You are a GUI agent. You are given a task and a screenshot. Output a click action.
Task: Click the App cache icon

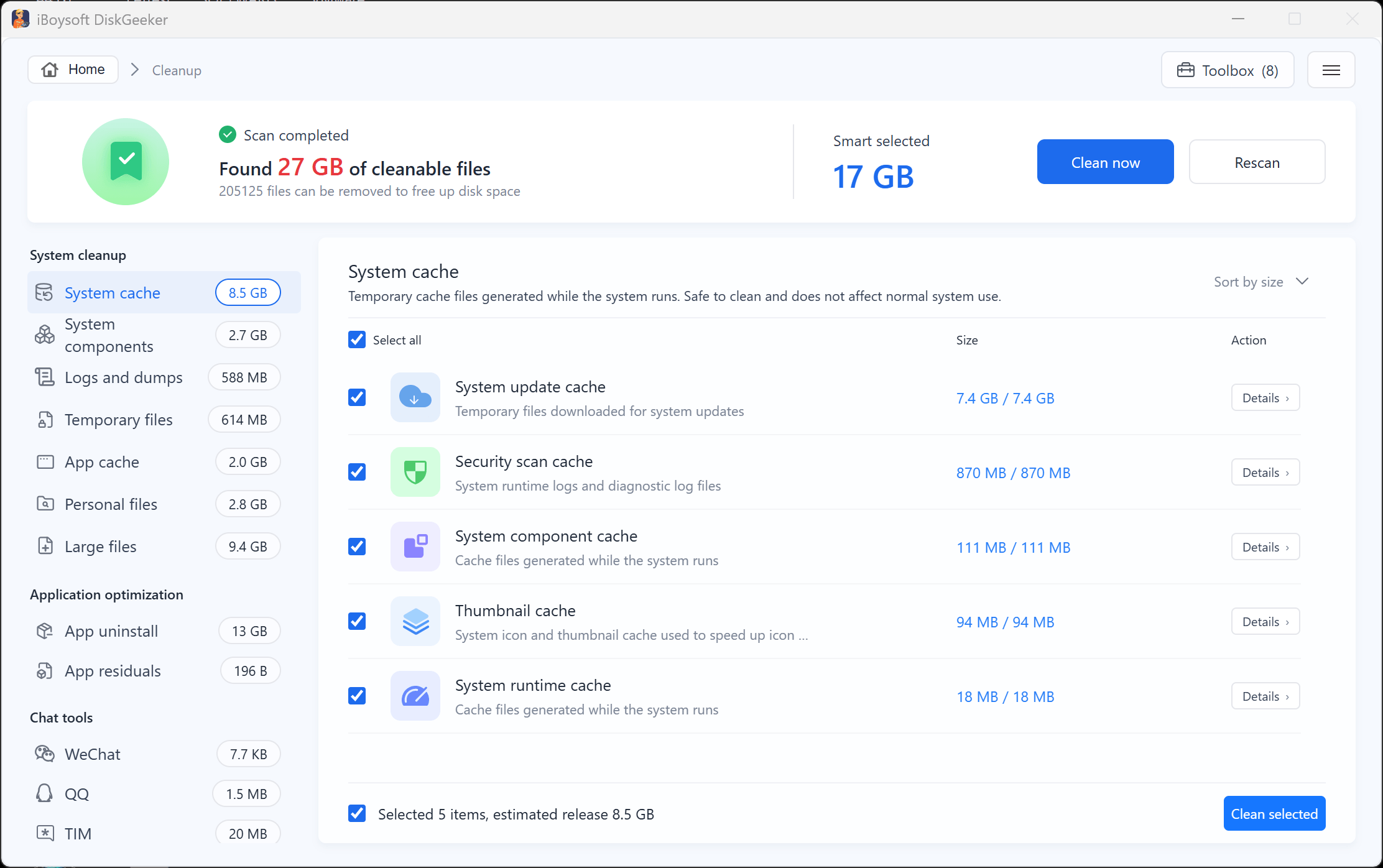pyautogui.click(x=45, y=462)
